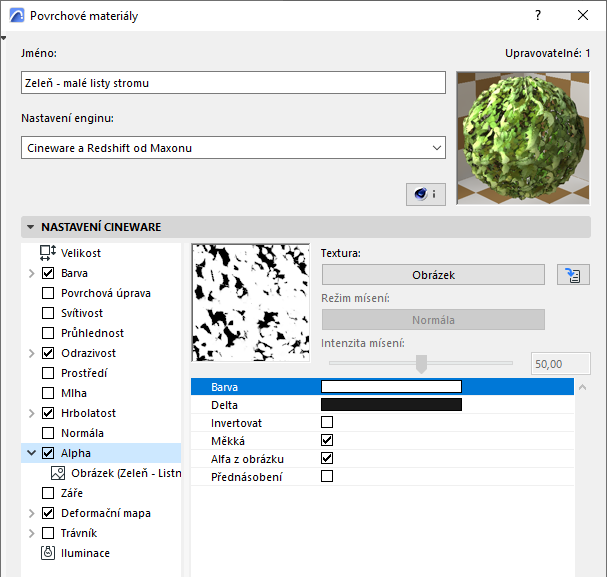Uncheck the Odrazivost channel checkbox
607x577 pixels.
click(48, 353)
